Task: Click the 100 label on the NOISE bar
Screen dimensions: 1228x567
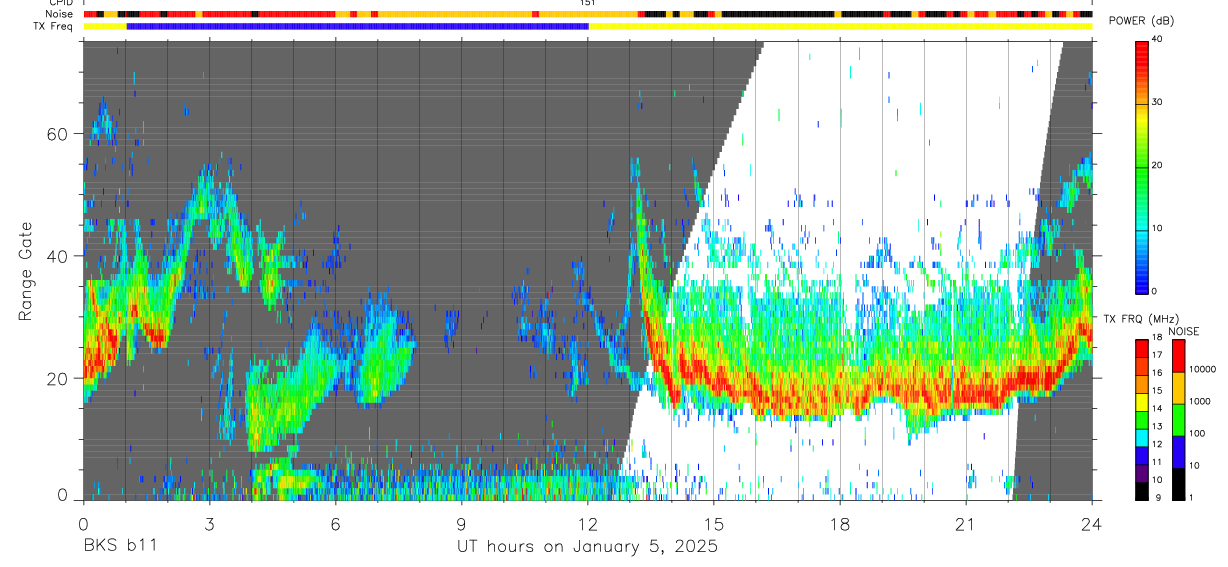Action: pyautogui.click(x=1196, y=434)
